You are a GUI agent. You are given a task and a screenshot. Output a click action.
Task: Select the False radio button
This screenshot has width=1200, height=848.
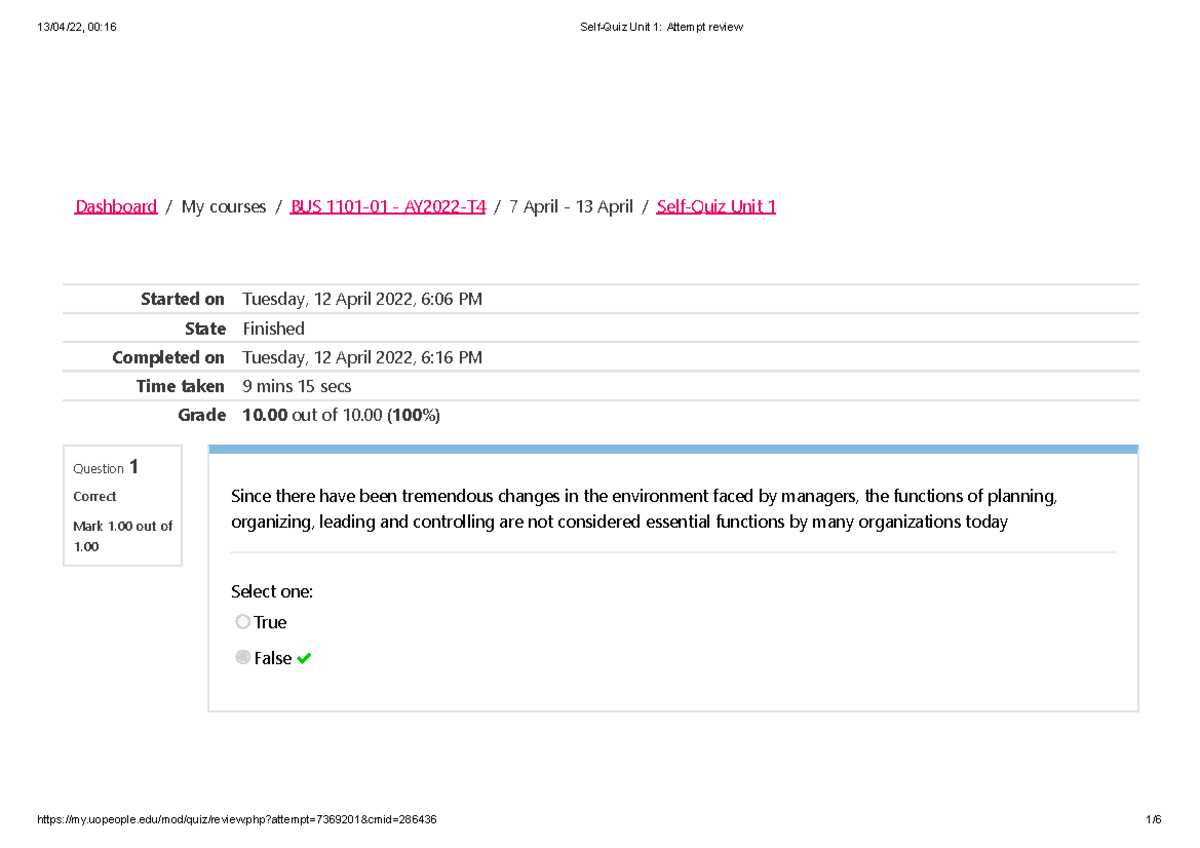coord(243,658)
